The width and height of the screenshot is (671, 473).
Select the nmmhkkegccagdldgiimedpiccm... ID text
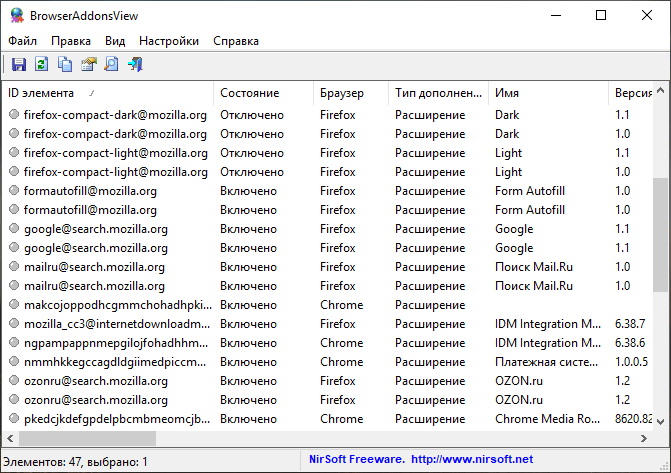point(115,362)
